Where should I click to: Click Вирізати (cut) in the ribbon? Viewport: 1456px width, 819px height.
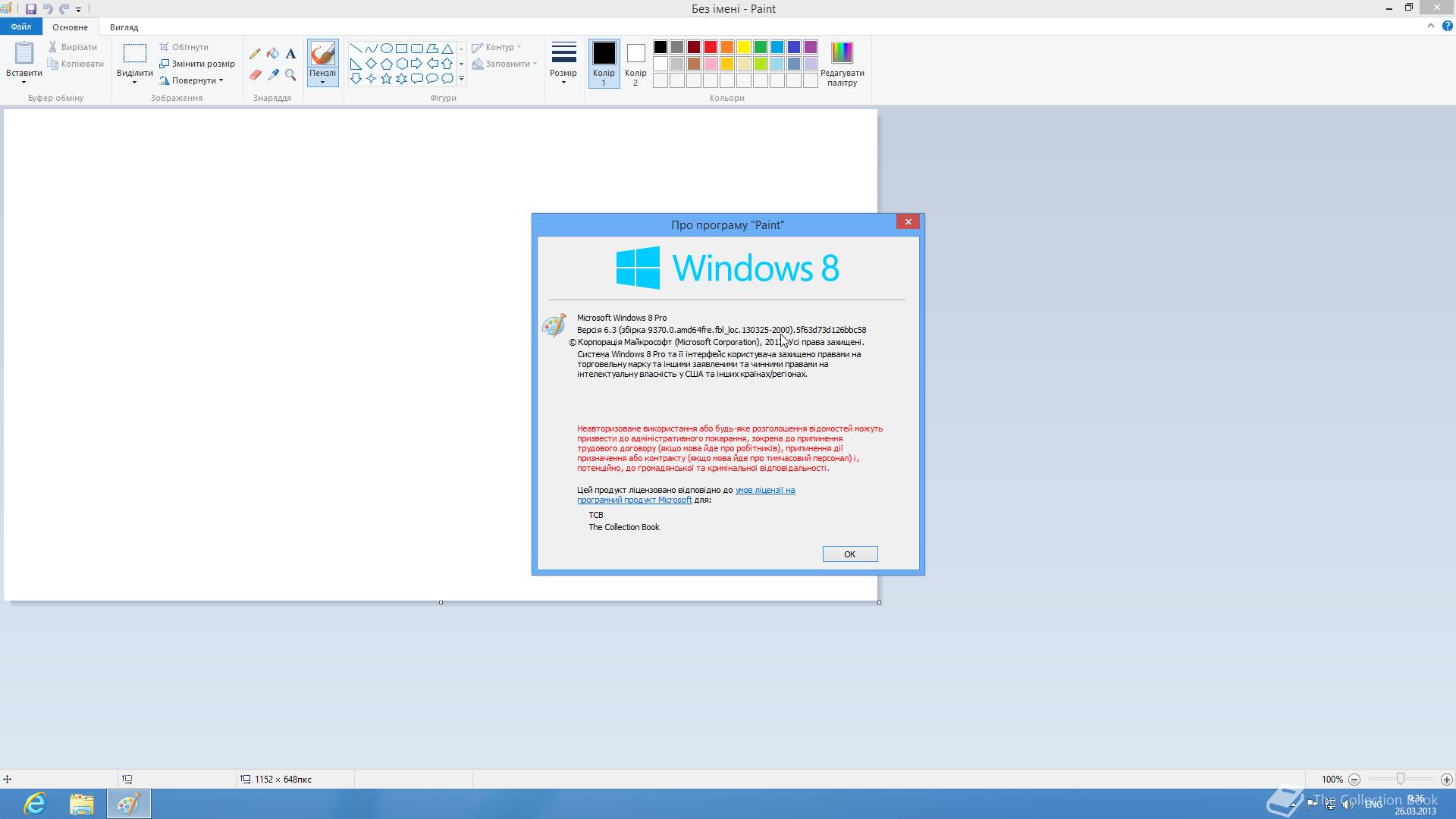tap(73, 47)
